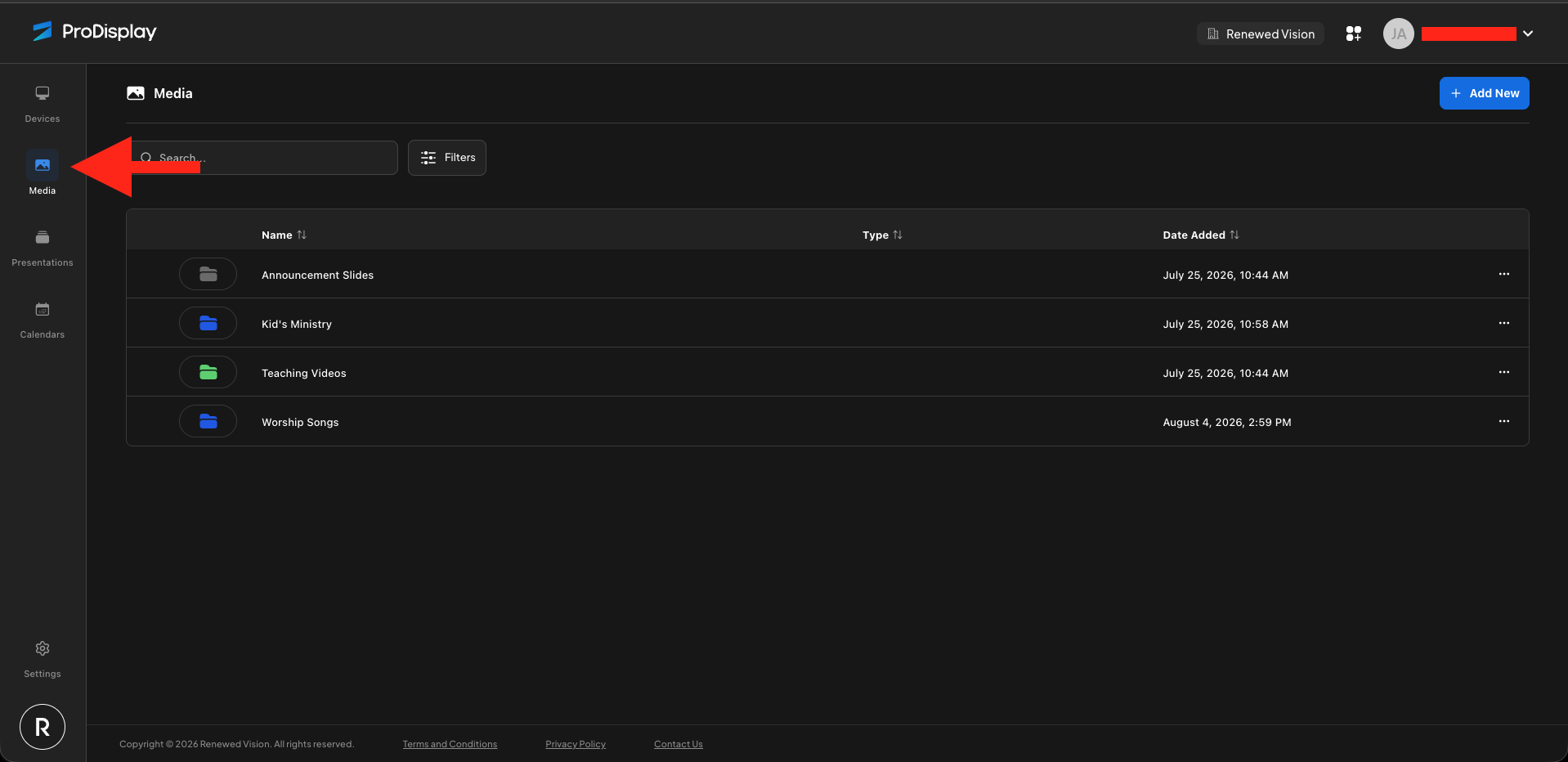
Task: Open the app switcher grid icon
Action: [1354, 34]
